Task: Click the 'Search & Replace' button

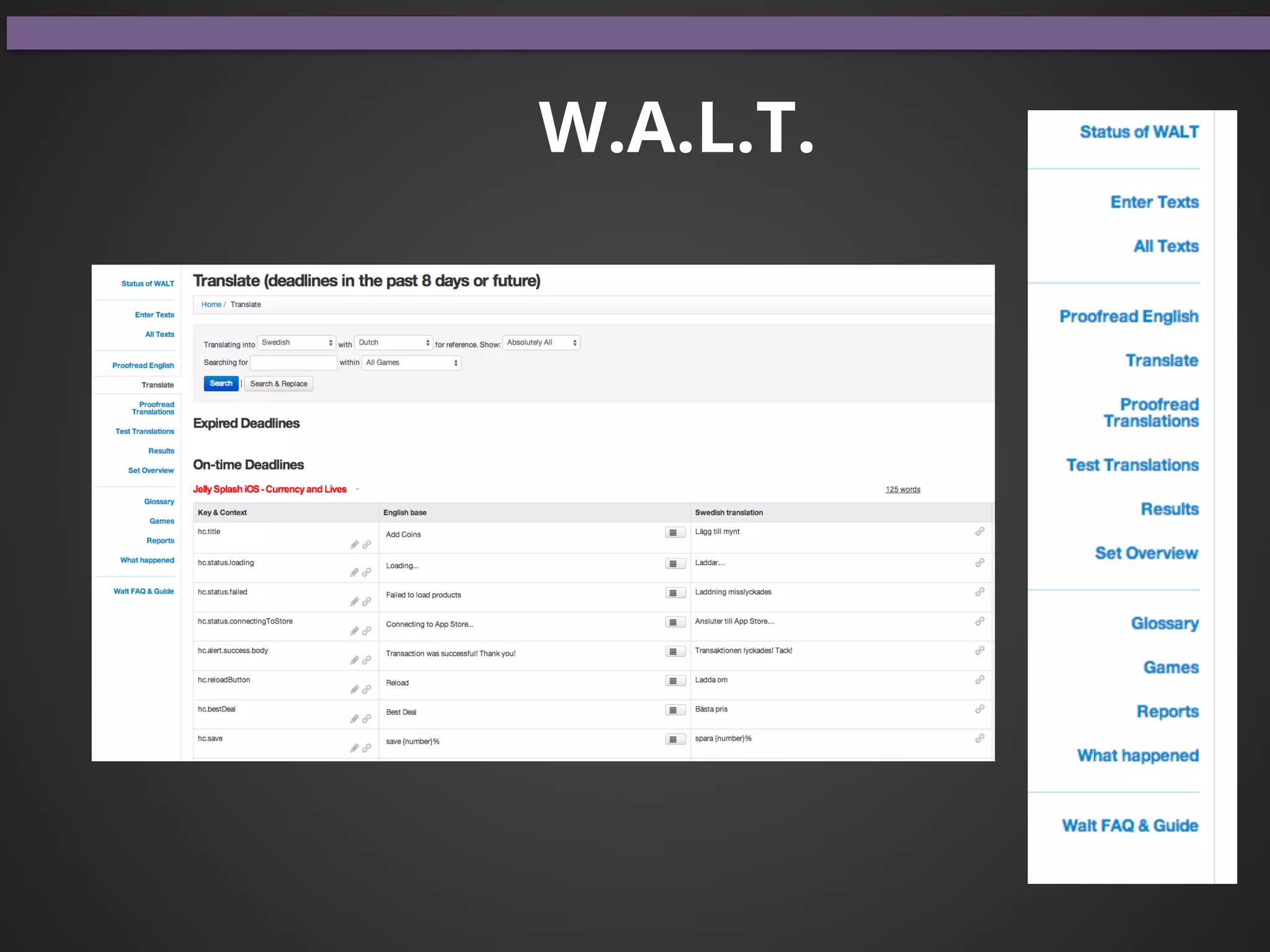Action: tap(278, 384)
